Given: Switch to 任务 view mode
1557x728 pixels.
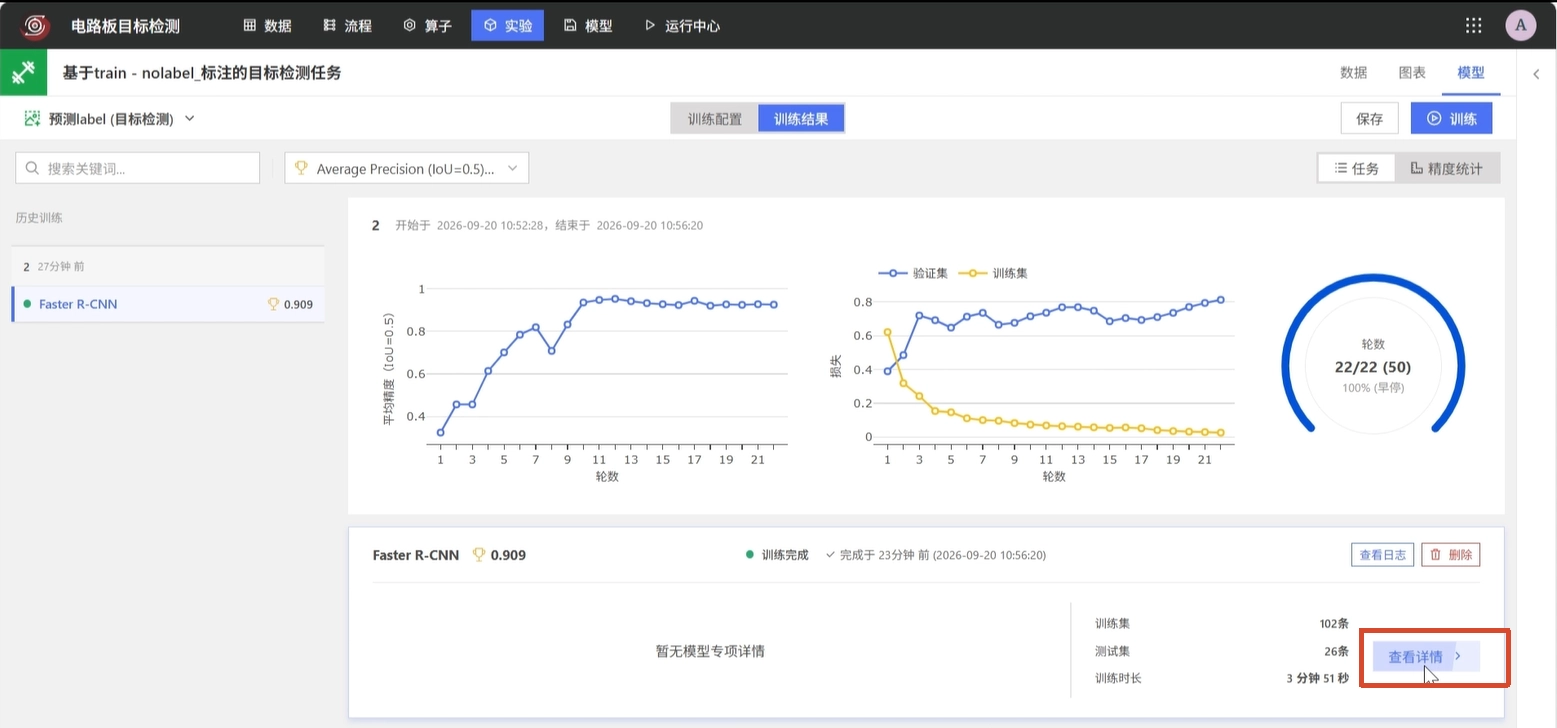Looking at the screenshot, I should [x=1357, y=169].
